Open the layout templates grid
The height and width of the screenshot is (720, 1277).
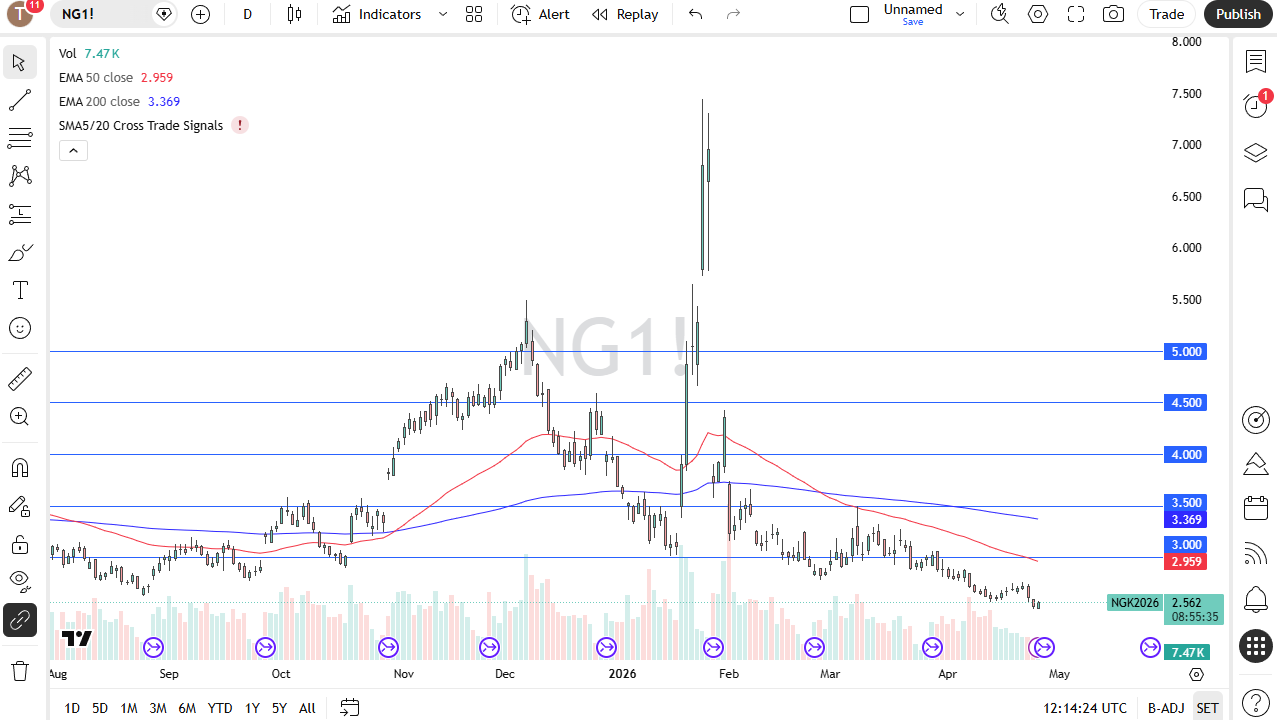pyautogui.click(x=474, y=14)
